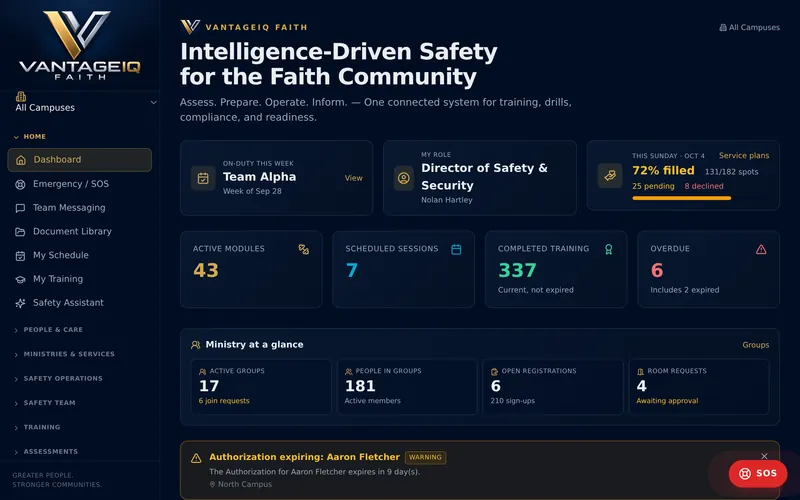
Task: Click the Overdue warning triangle icon
Action: (761, 249)
